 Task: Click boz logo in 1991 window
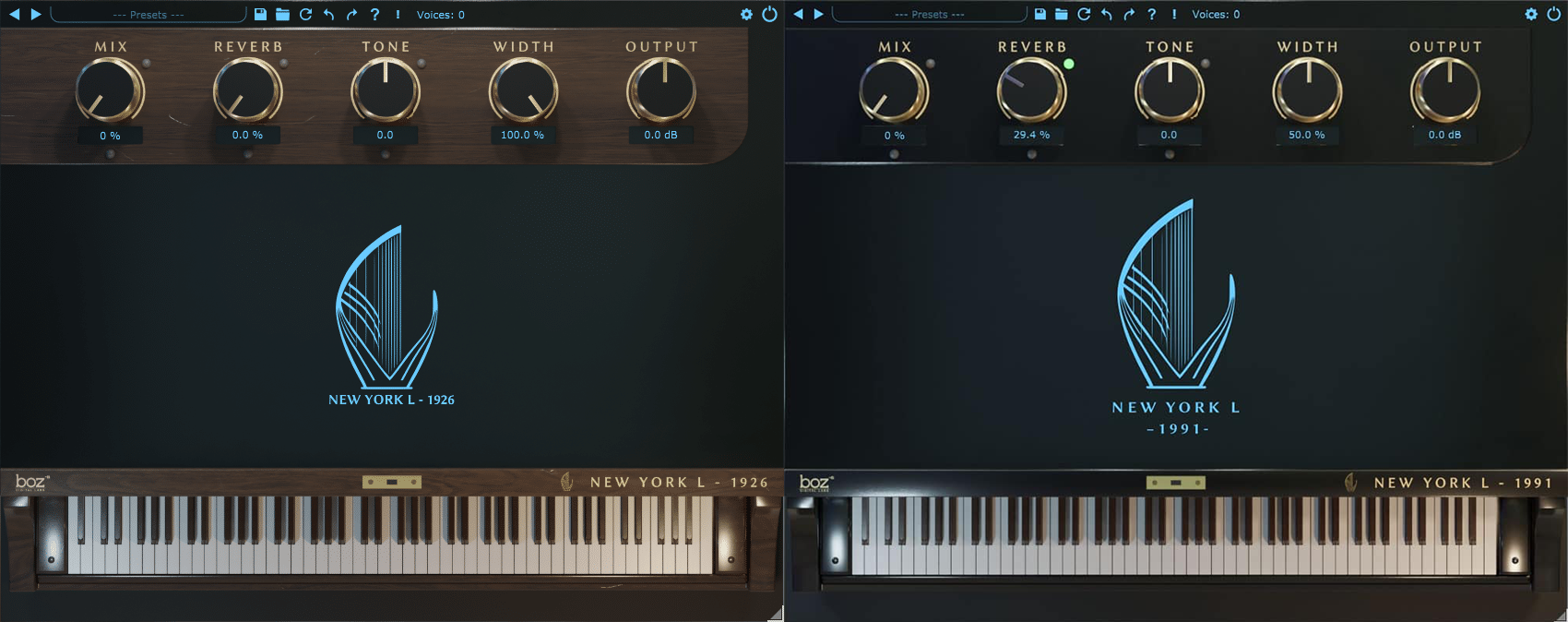tap(815, 483)
